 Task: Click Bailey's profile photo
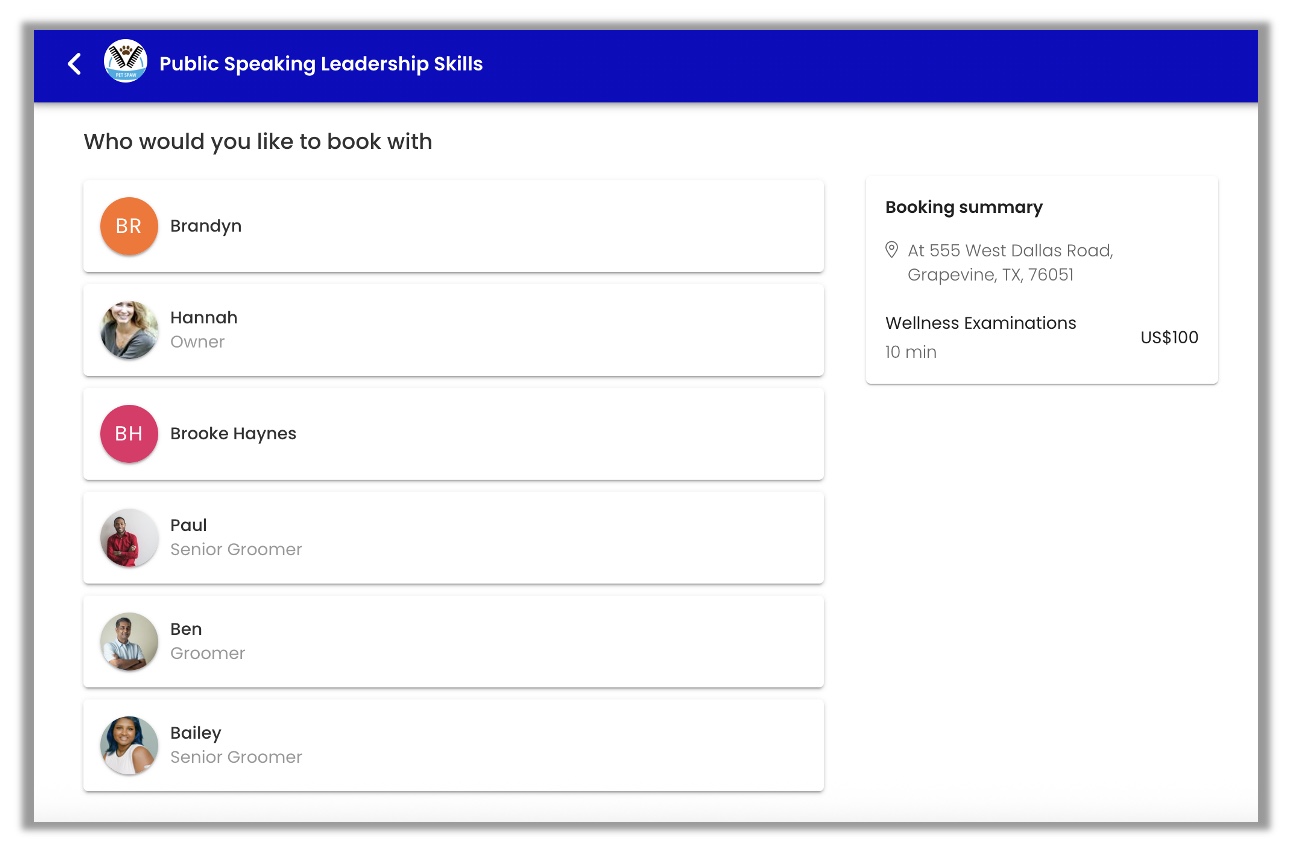(129, 746)
